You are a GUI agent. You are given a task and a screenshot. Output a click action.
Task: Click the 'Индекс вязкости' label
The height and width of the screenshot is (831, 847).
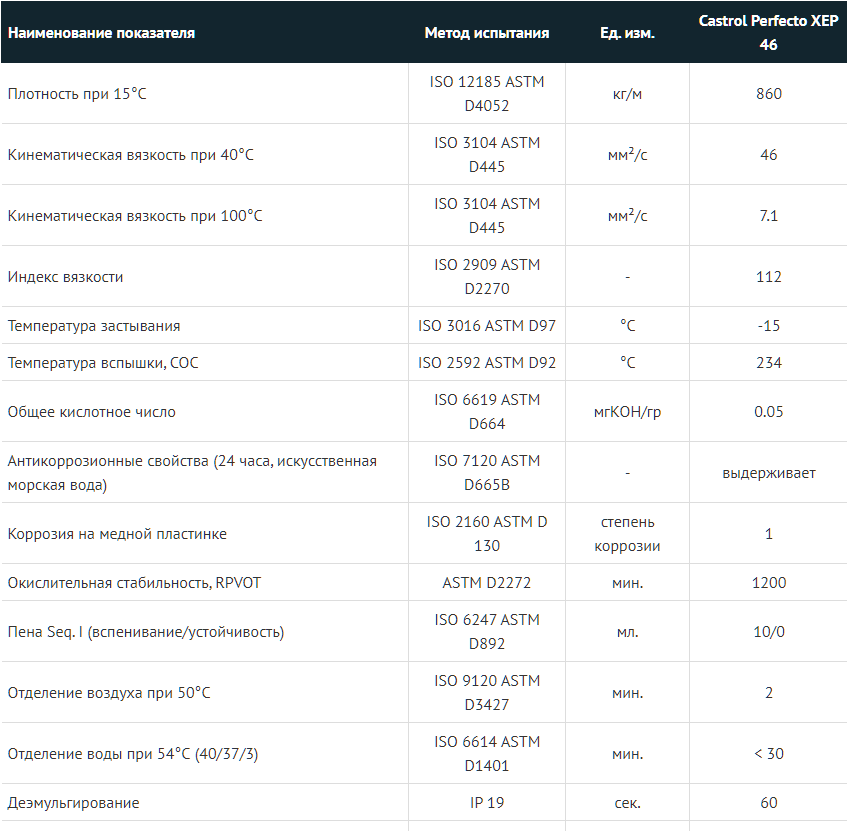pos(65,277)
